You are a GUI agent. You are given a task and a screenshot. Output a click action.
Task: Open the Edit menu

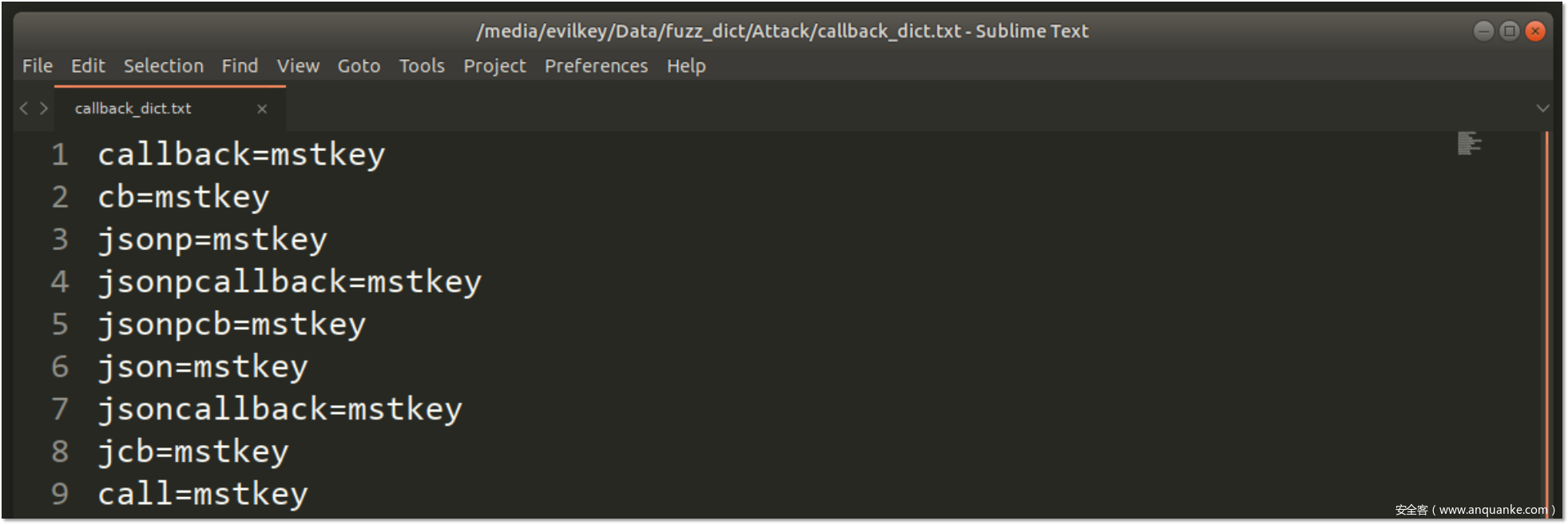coord(88,66)
